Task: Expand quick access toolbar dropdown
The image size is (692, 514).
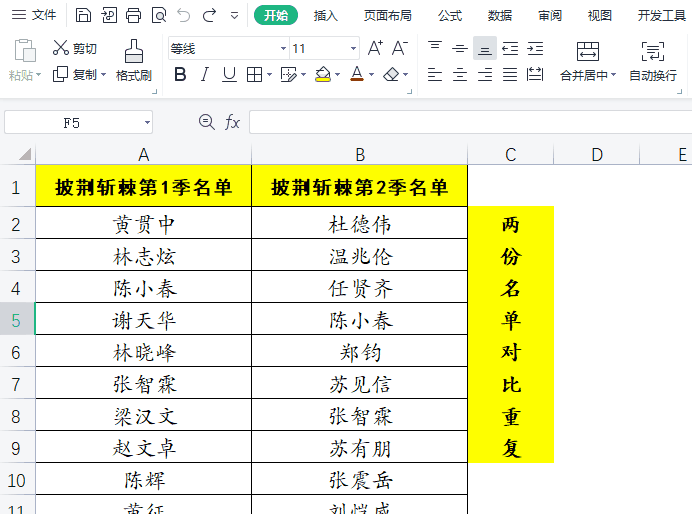Action: coord(234,16)
